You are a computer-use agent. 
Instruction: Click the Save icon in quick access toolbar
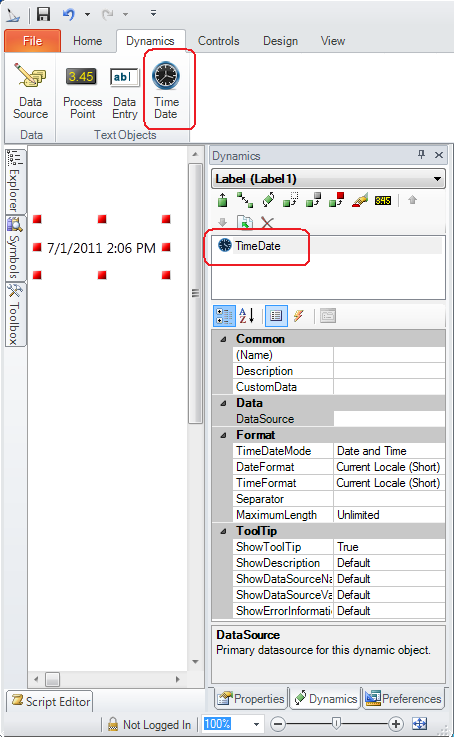pos(43,14)
